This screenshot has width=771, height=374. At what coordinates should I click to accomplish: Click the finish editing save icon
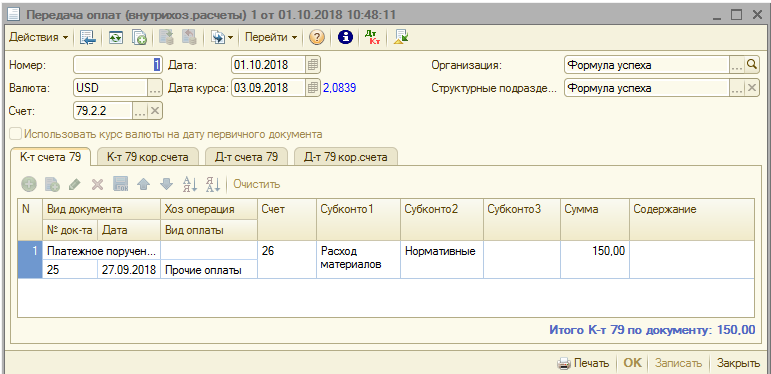point(120,184)
